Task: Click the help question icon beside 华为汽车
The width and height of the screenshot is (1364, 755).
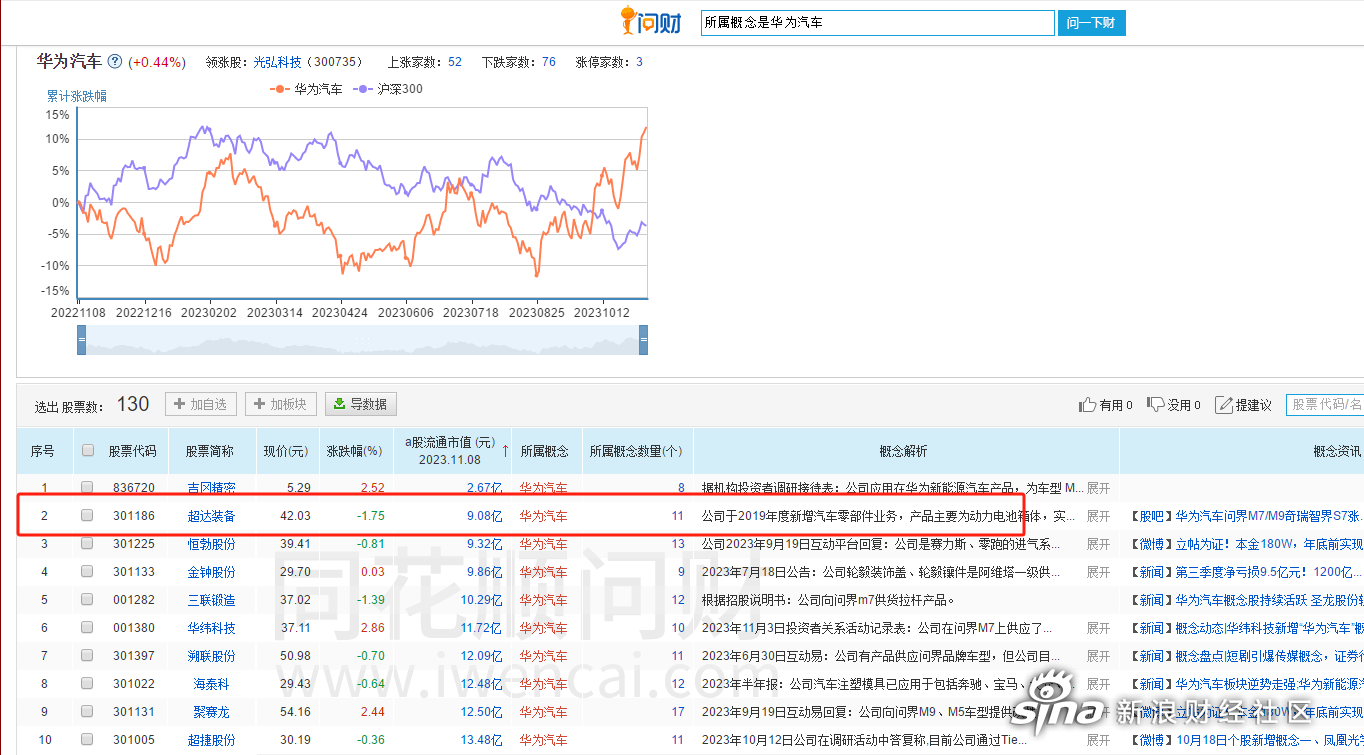Action: click(115, 62)
